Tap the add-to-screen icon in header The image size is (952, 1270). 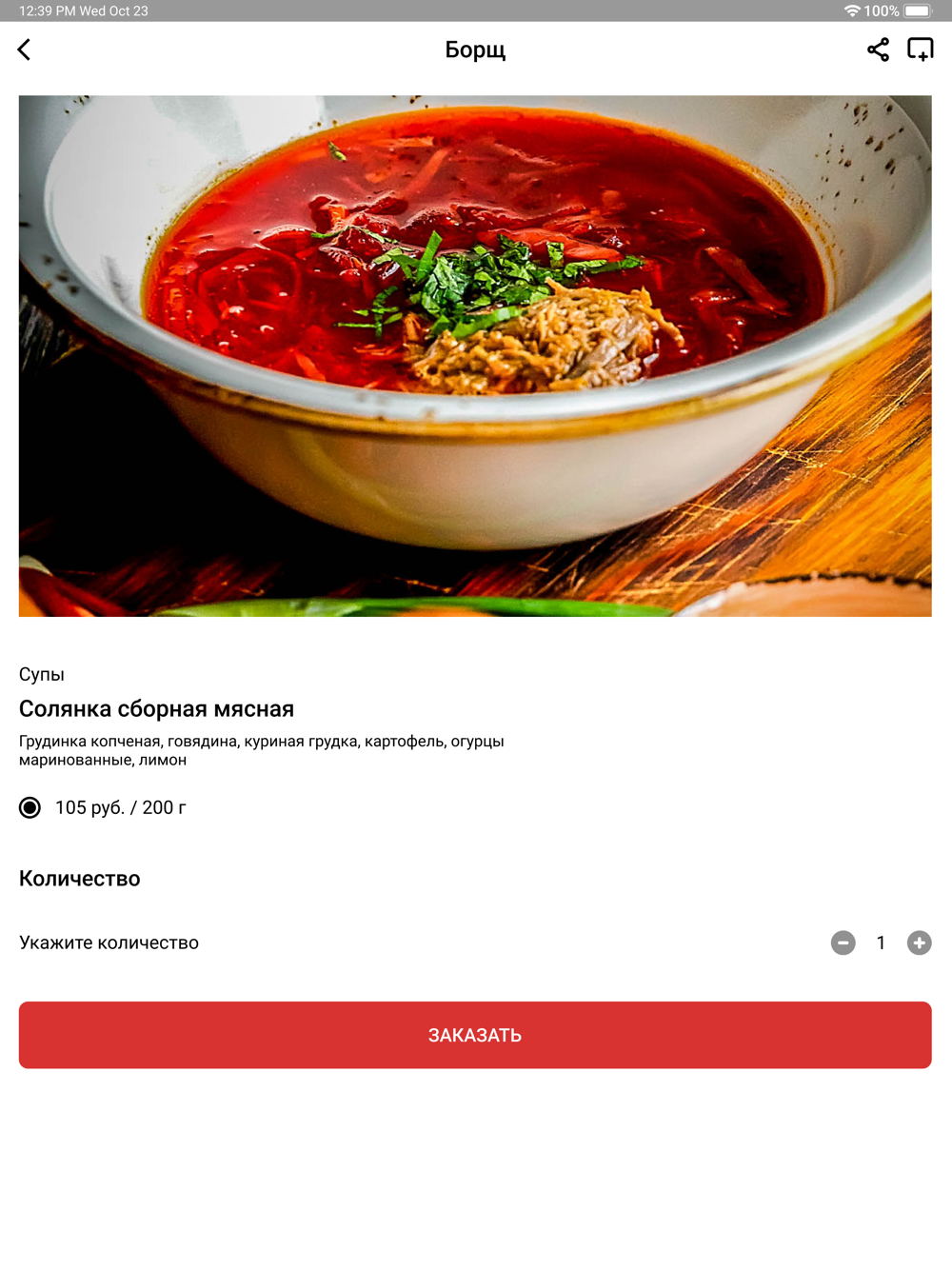click(x=921, y=50)
